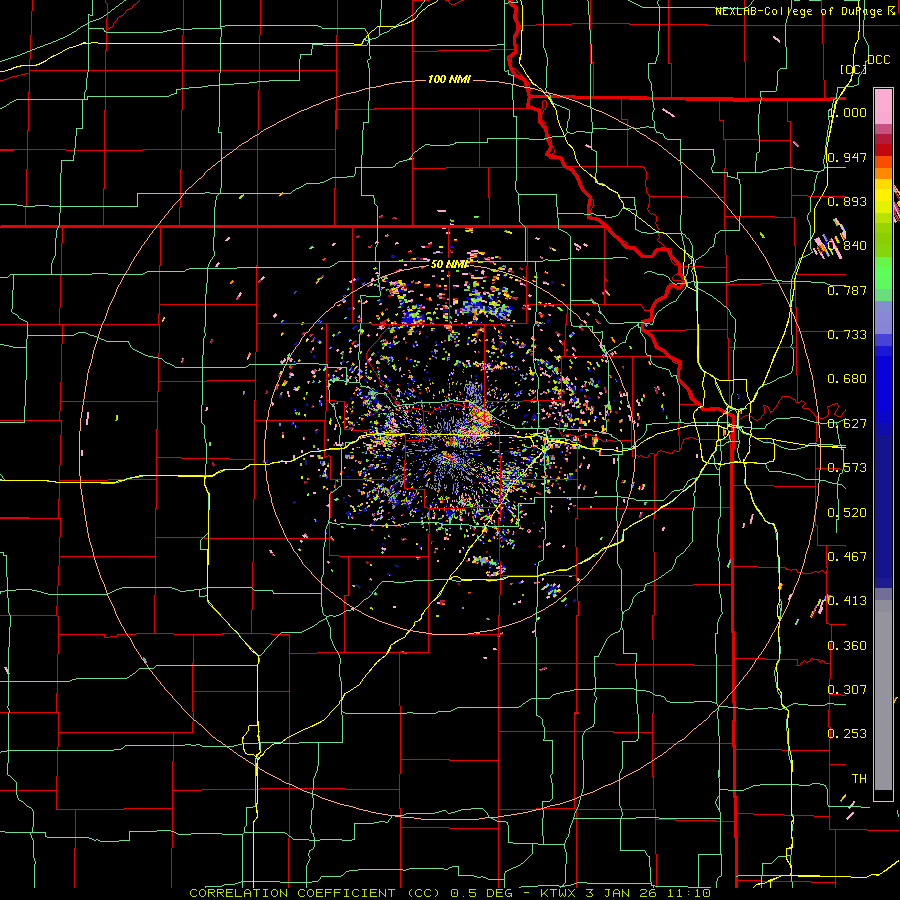Click the 'DCC' label above the color scale
Image resolution: width=900 pixels, height=900 pixels.
879,60
